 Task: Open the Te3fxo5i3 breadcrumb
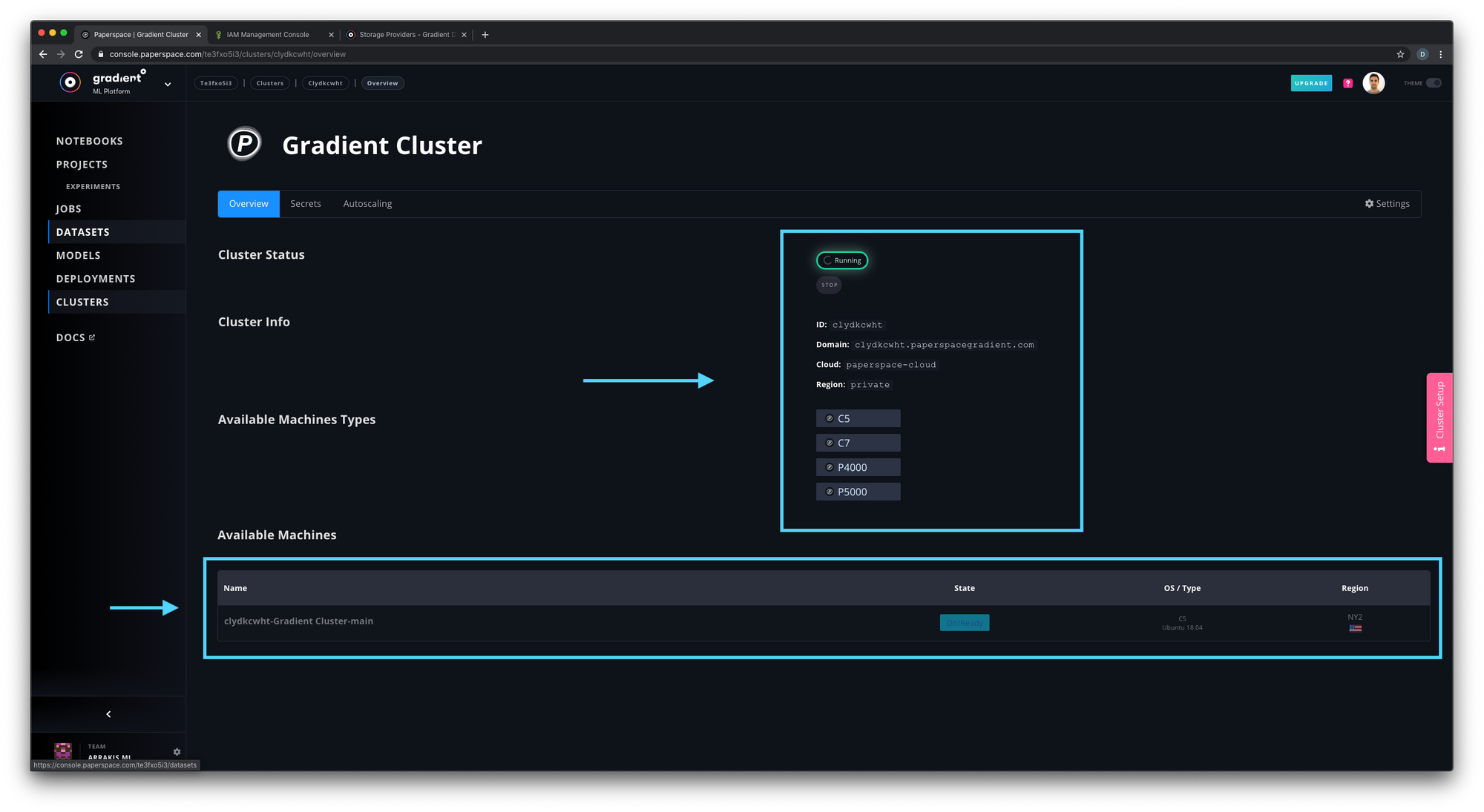tap(216, 83)
